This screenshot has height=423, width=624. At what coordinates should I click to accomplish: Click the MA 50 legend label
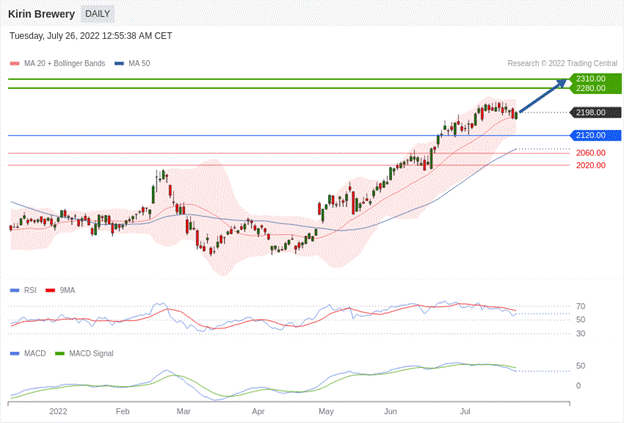(139, 63)
